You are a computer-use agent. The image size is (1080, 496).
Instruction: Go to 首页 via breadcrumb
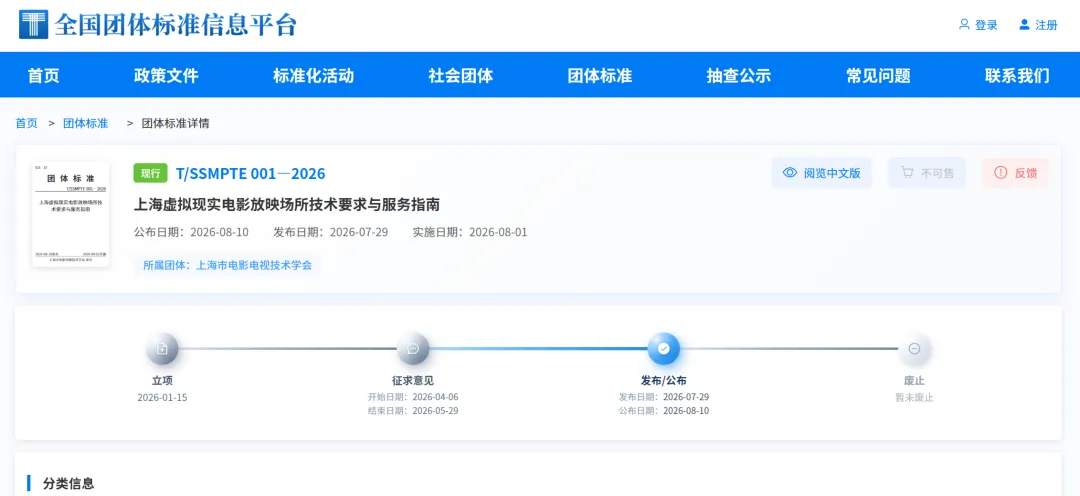click(x=27, y=123)
